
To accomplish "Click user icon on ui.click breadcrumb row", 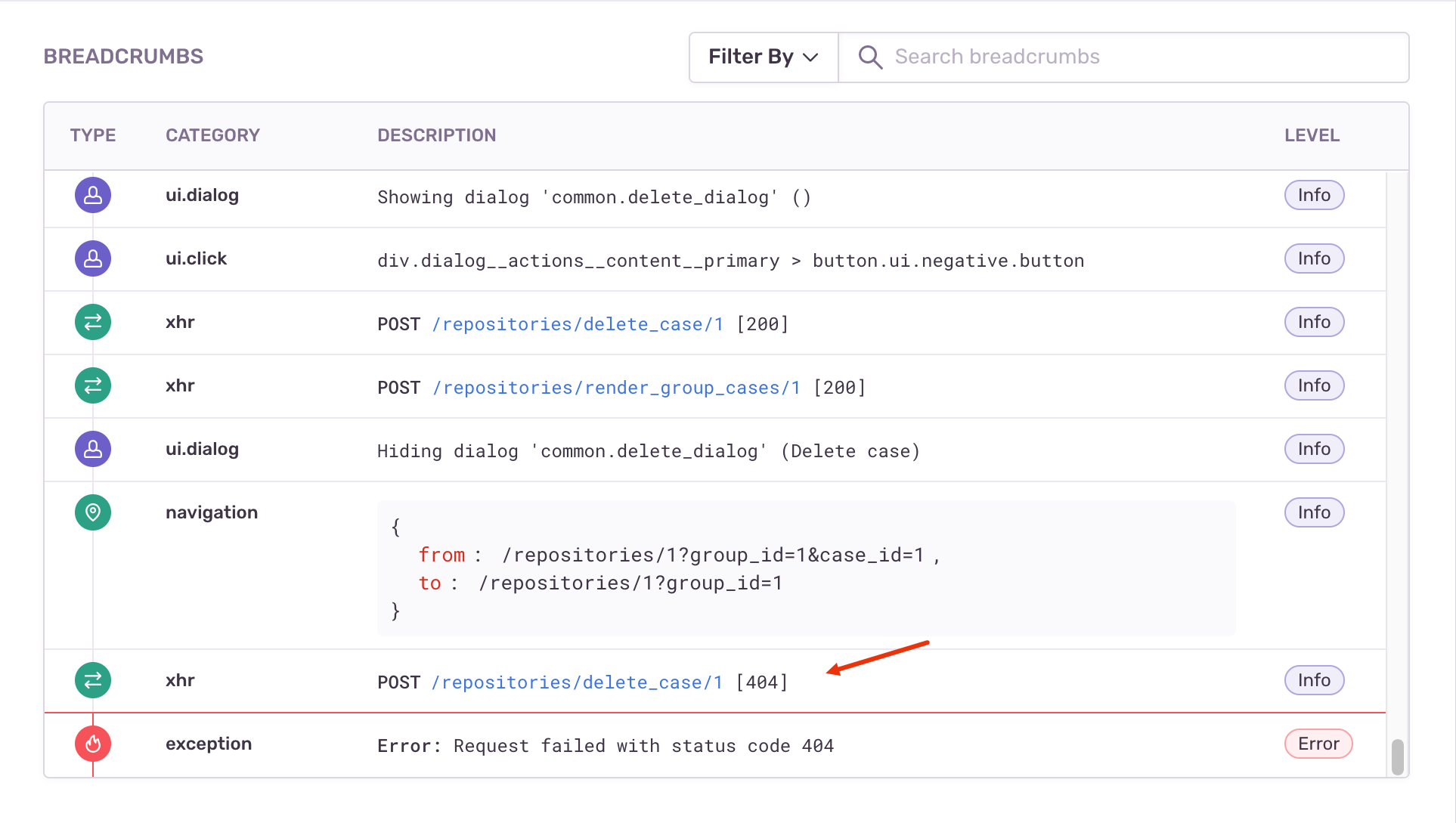I will click(93, 259).
